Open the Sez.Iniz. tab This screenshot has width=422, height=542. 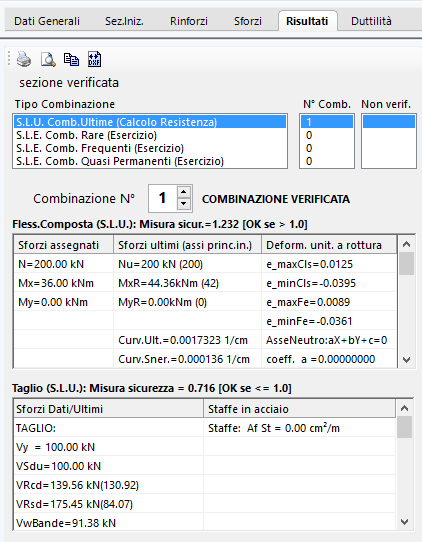[124, 21]
